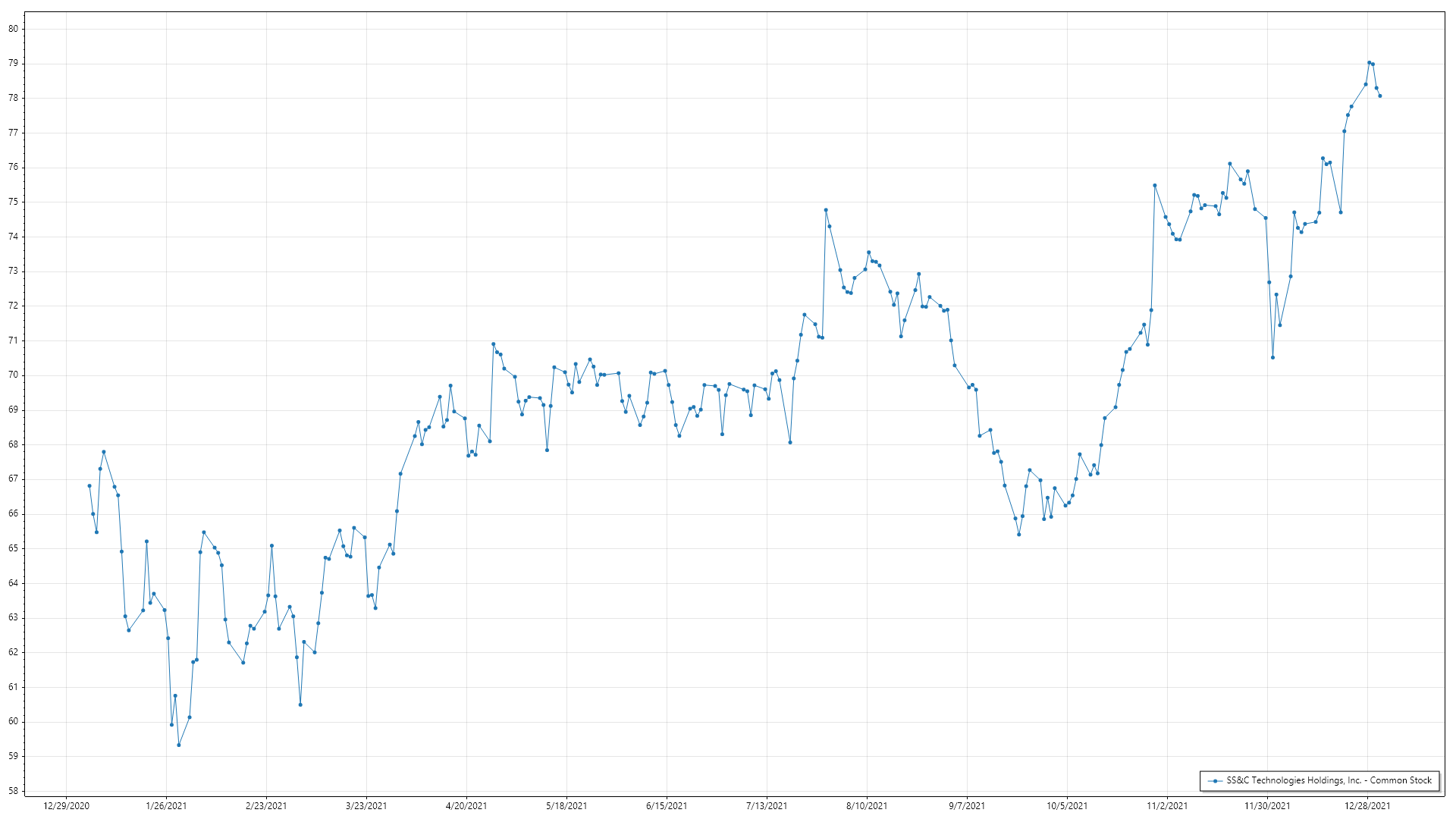Click the last data point of the series
Viewport: 1456px width, 819px height.
[1380, 96]
